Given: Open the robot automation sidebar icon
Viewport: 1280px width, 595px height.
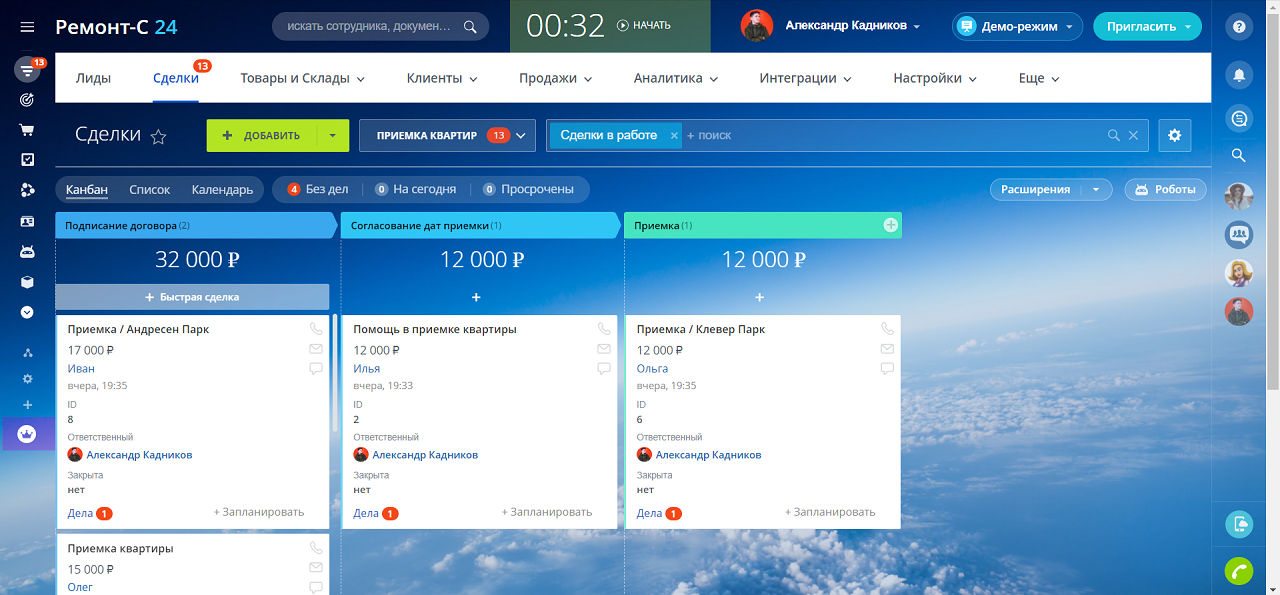Looking at the screenshot, I should tap(27, 252).
